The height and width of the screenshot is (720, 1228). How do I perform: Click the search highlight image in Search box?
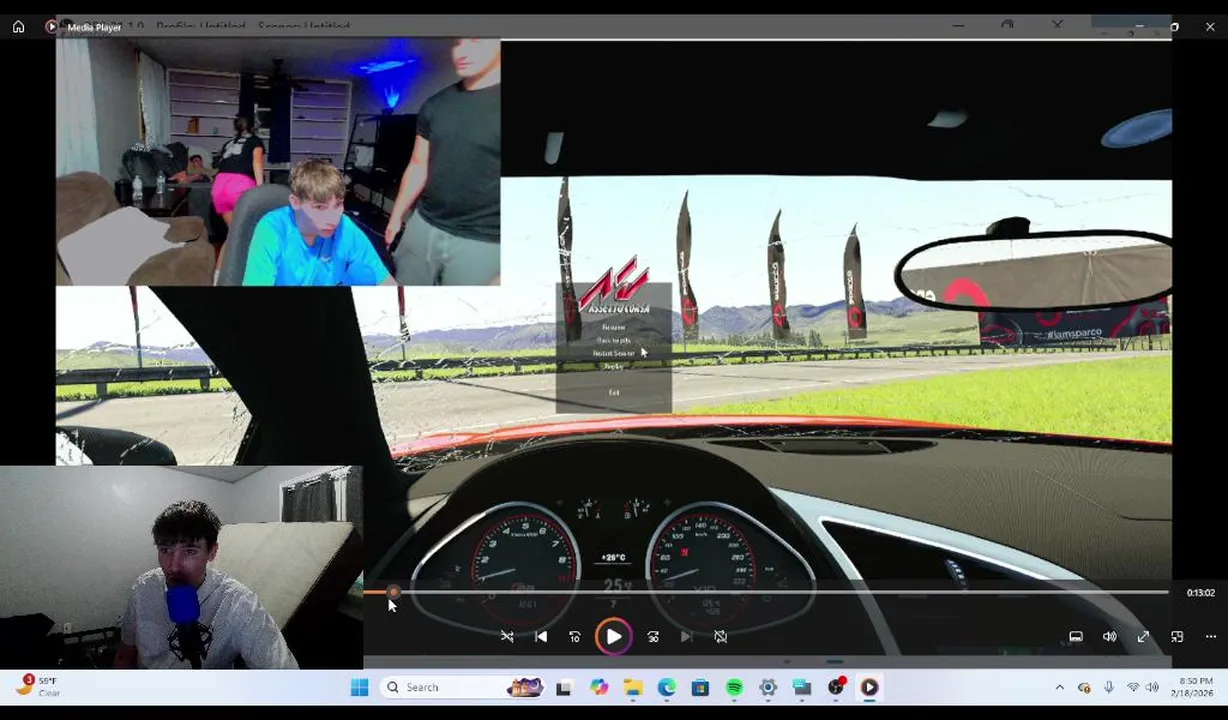525,687
